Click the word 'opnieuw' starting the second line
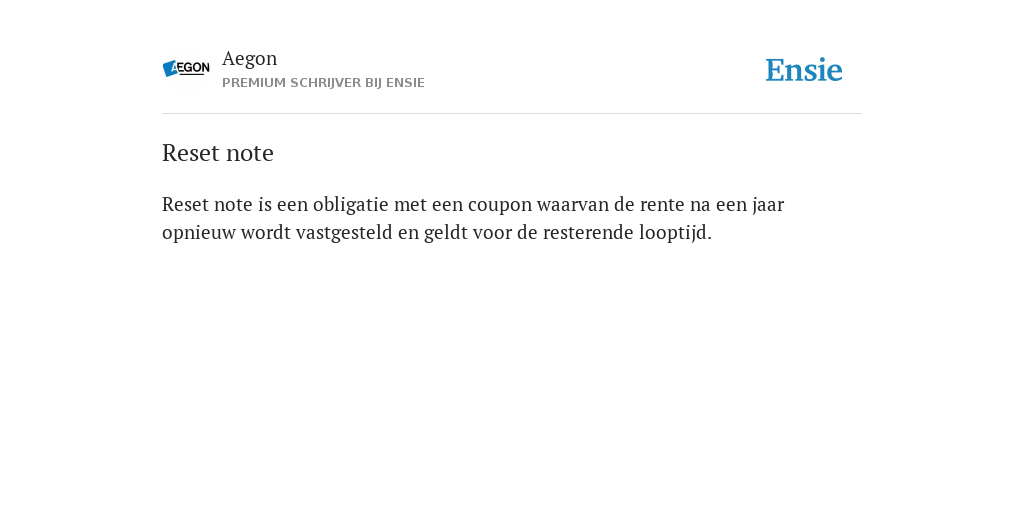This screenshot has width=1024, height=512. pyautogui.click(x=199, y=234)
